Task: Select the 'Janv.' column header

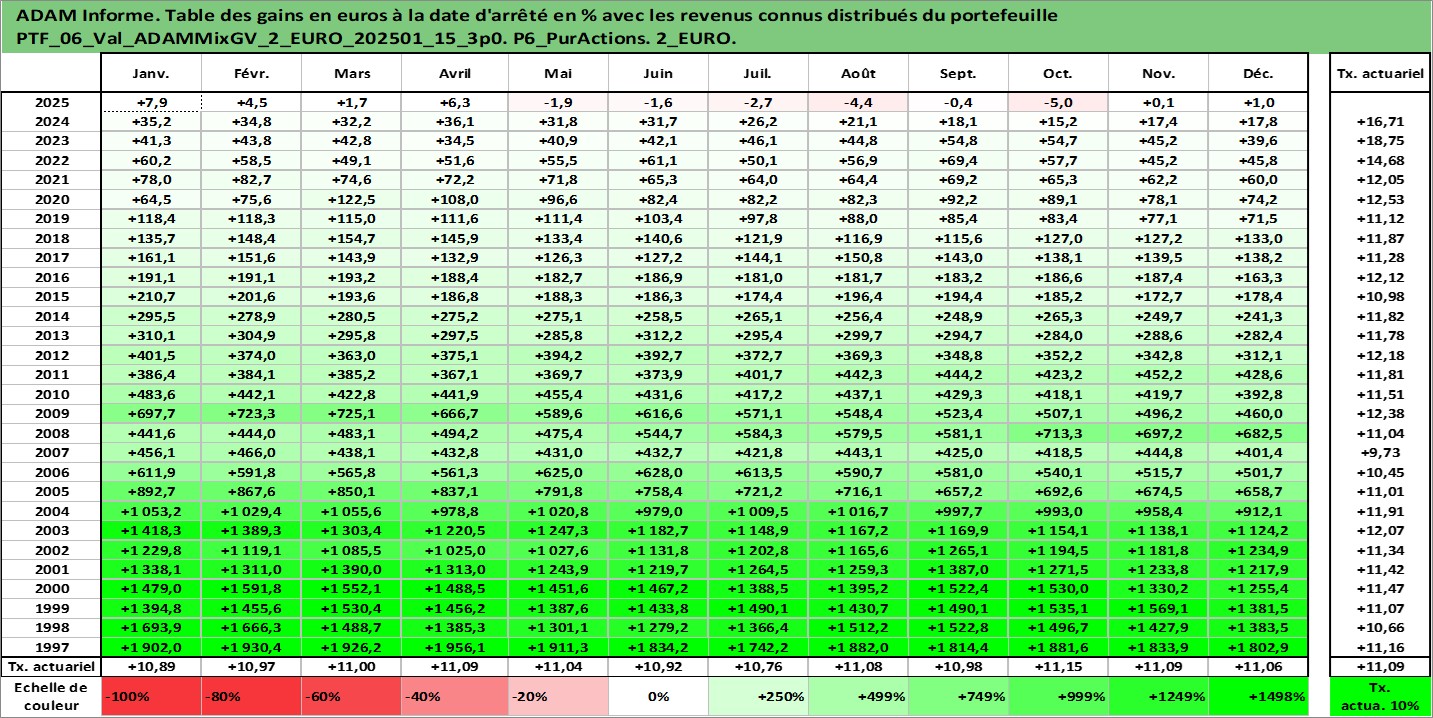Action: 151,74
